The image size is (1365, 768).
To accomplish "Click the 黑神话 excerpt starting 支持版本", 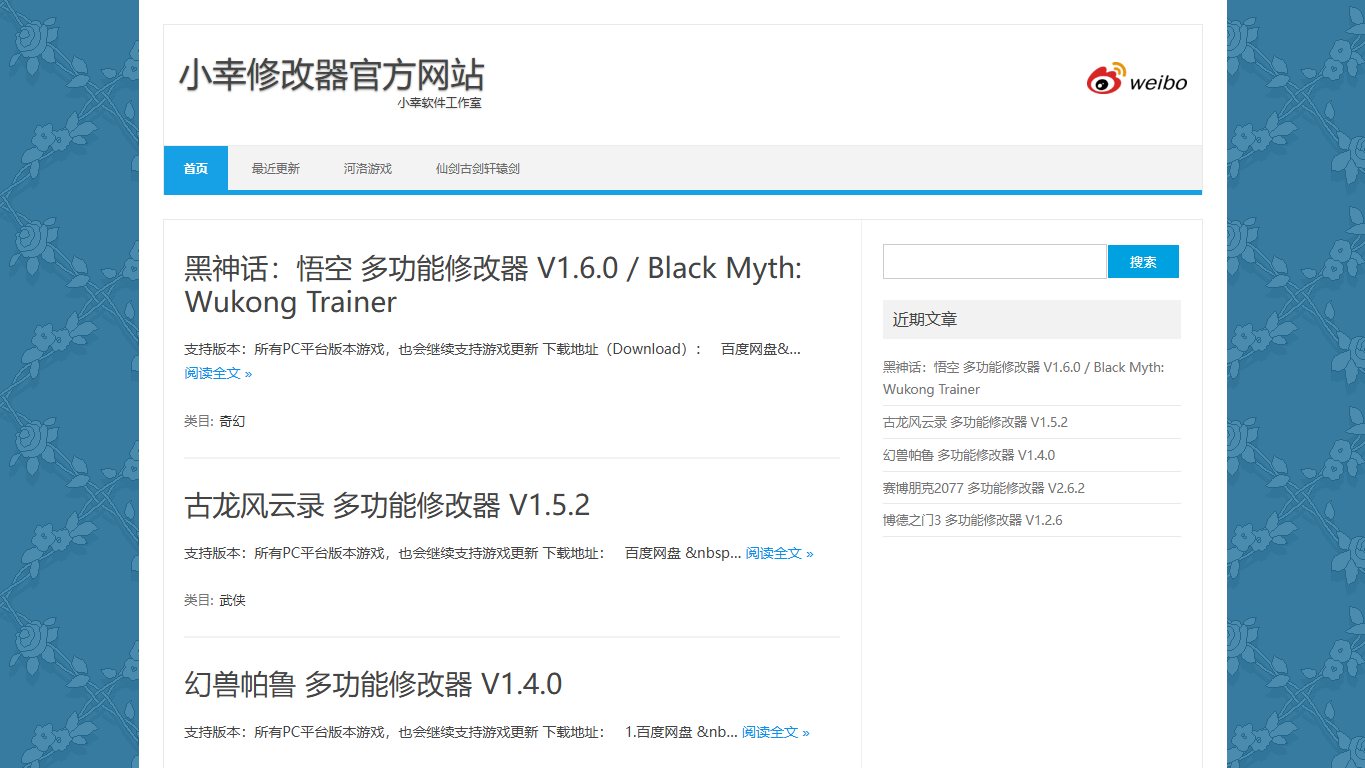I will click(x=493, y=349).
